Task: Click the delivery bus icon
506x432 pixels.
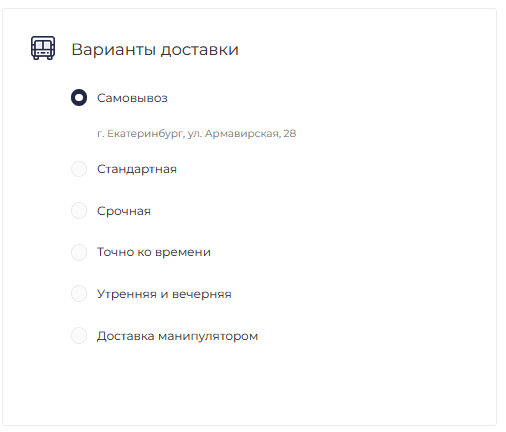Action: (43, 48)
